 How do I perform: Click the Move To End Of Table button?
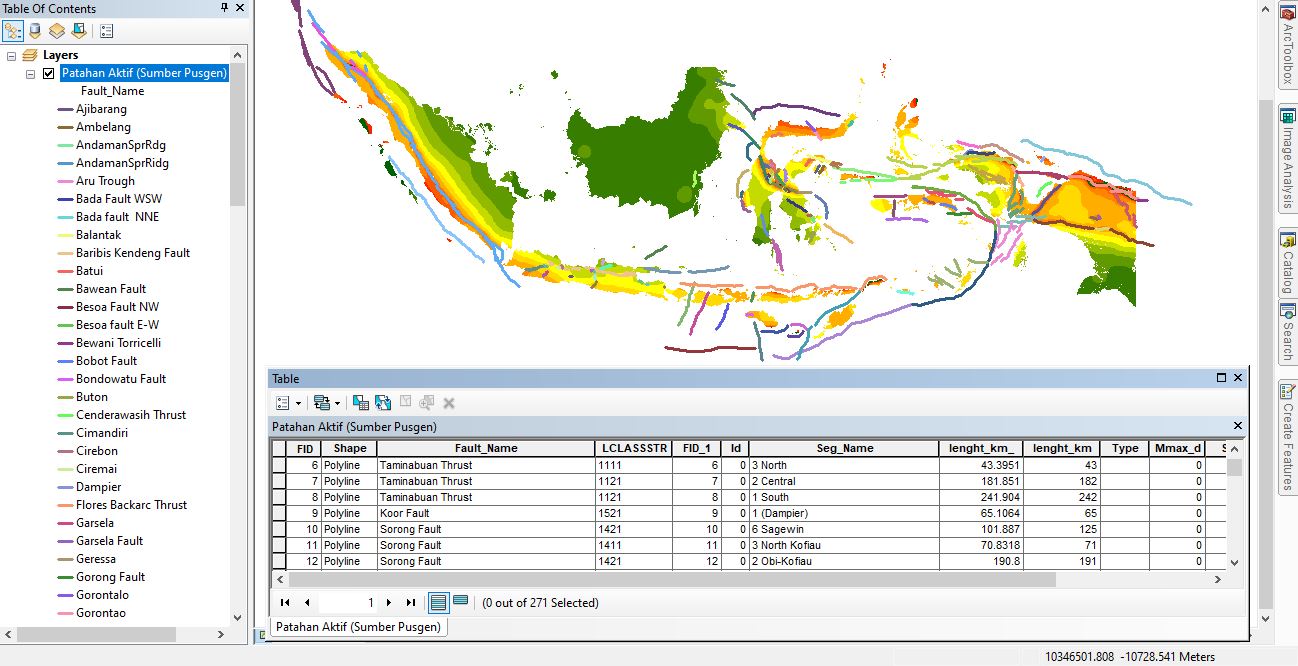(x=410, y=601)
